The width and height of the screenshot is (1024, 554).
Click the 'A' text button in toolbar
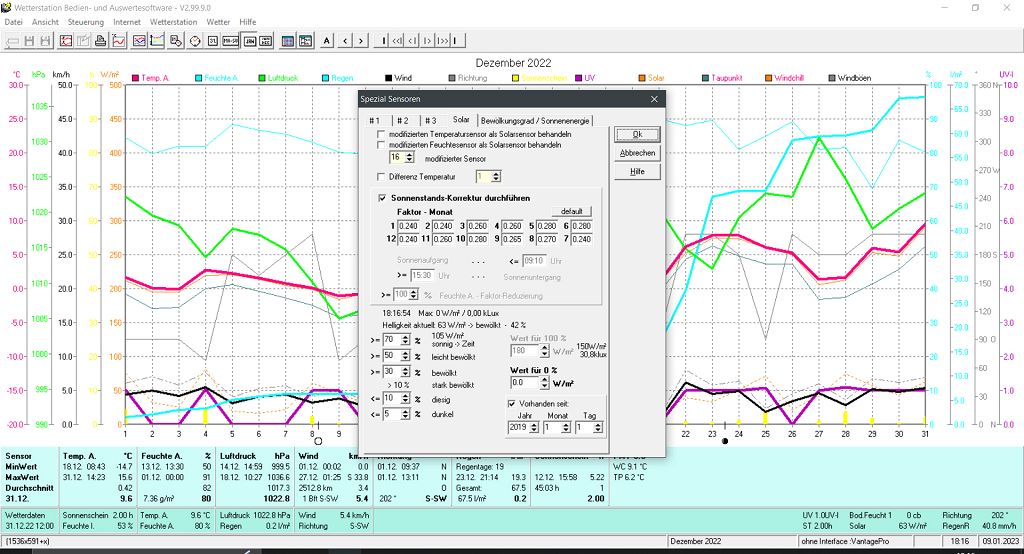tap(327, 41)
